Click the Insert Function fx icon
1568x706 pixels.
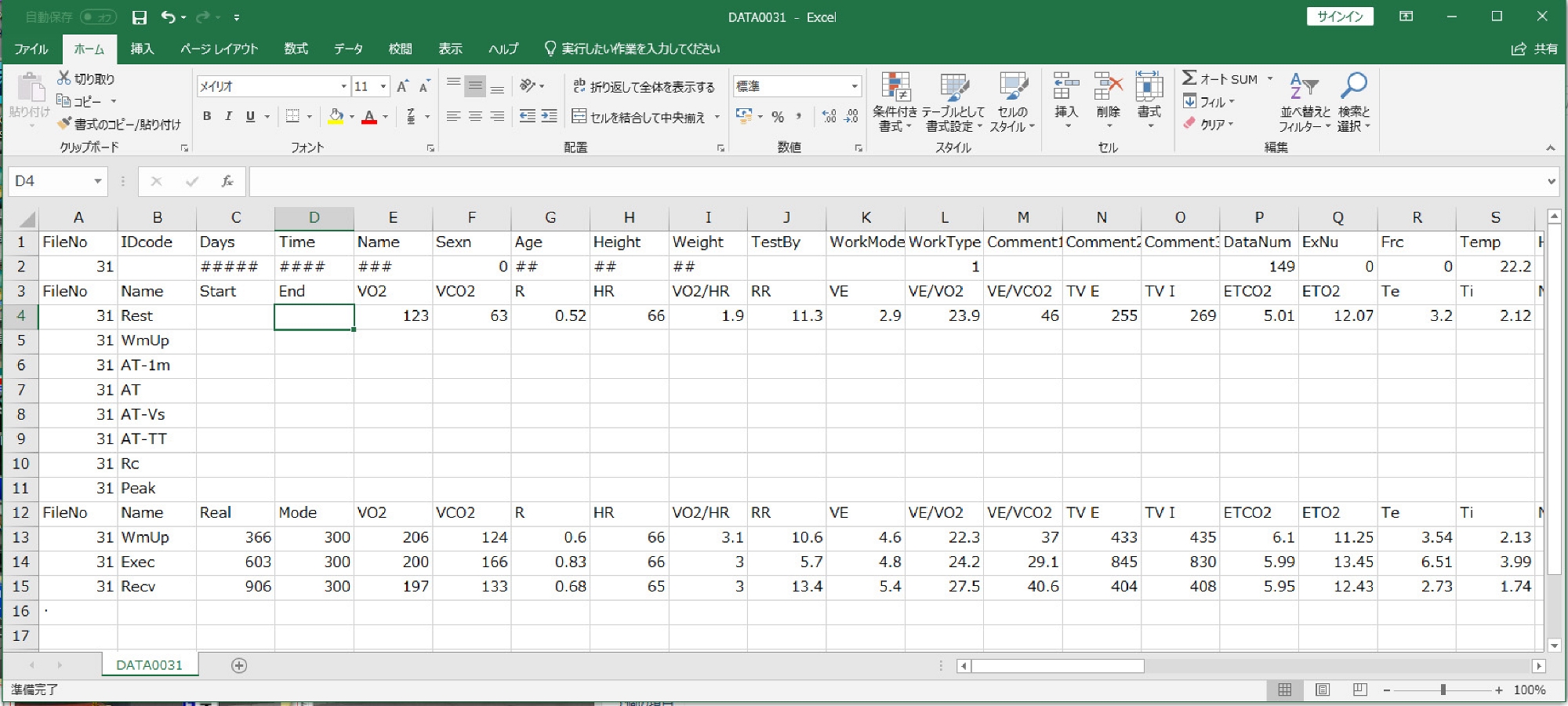coord(227,181)
